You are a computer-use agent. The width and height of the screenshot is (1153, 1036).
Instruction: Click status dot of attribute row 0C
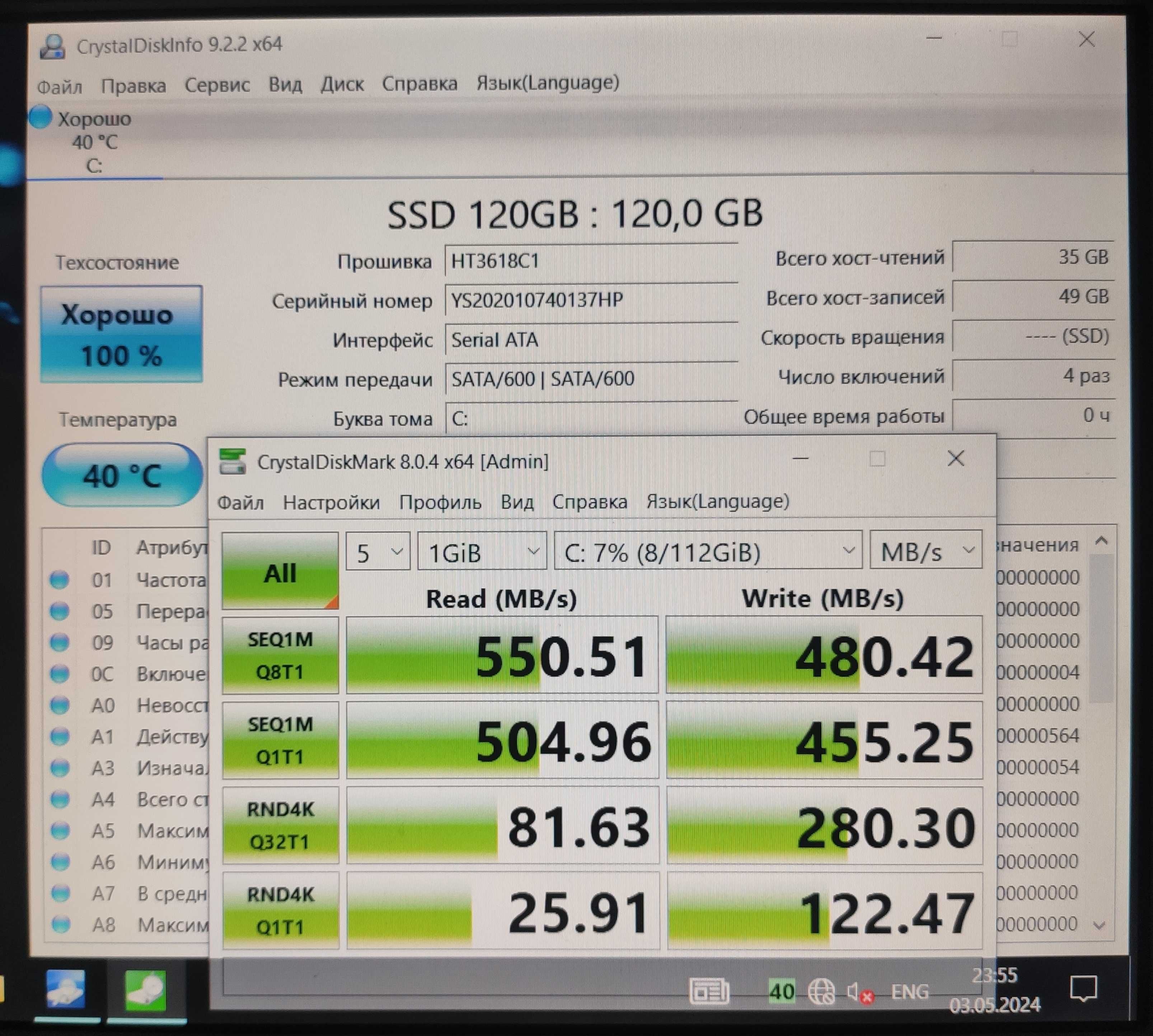click(59, 674)
